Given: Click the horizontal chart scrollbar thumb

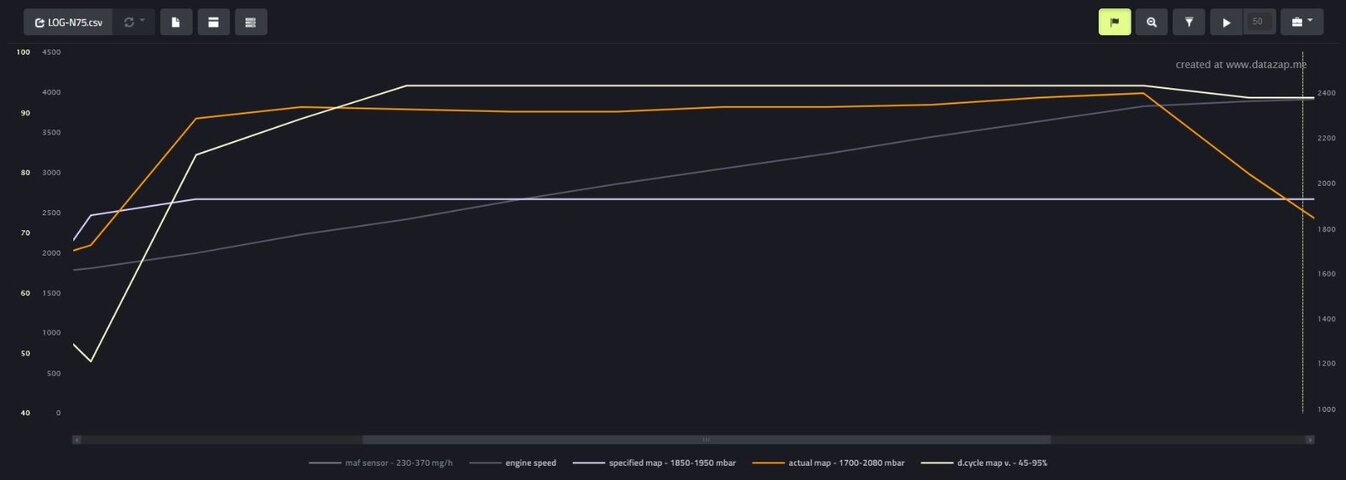Looking at the screenshot, I should coord(706,439).
